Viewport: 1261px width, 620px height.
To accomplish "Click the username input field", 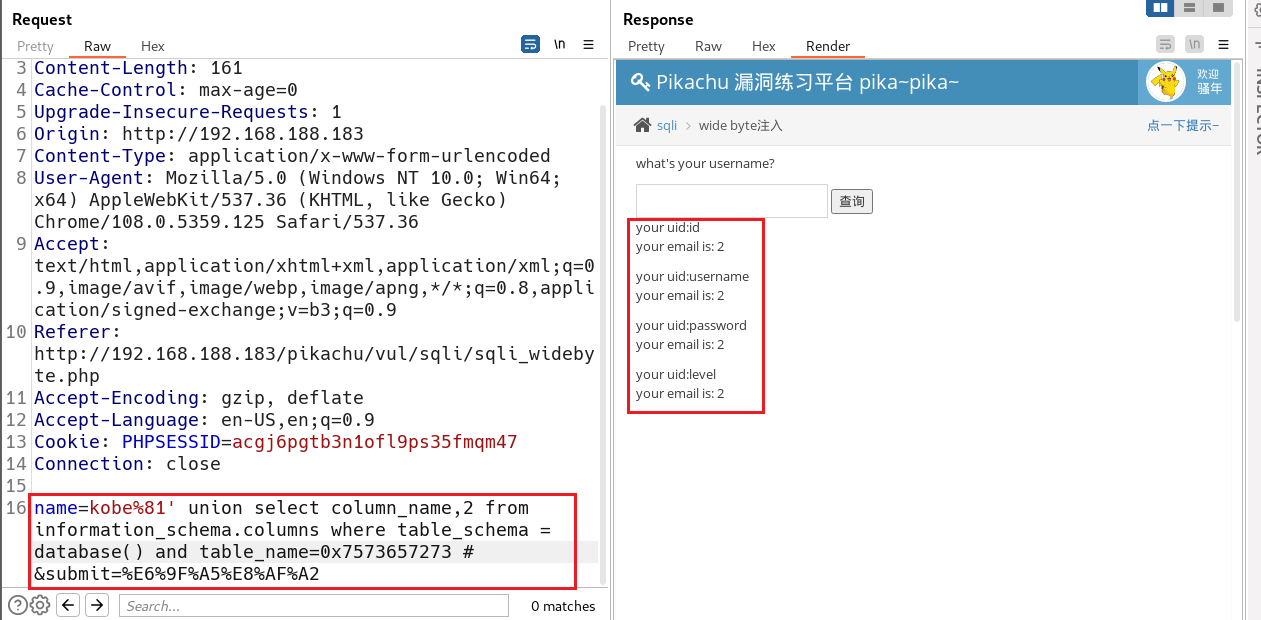I will [732, 201].
